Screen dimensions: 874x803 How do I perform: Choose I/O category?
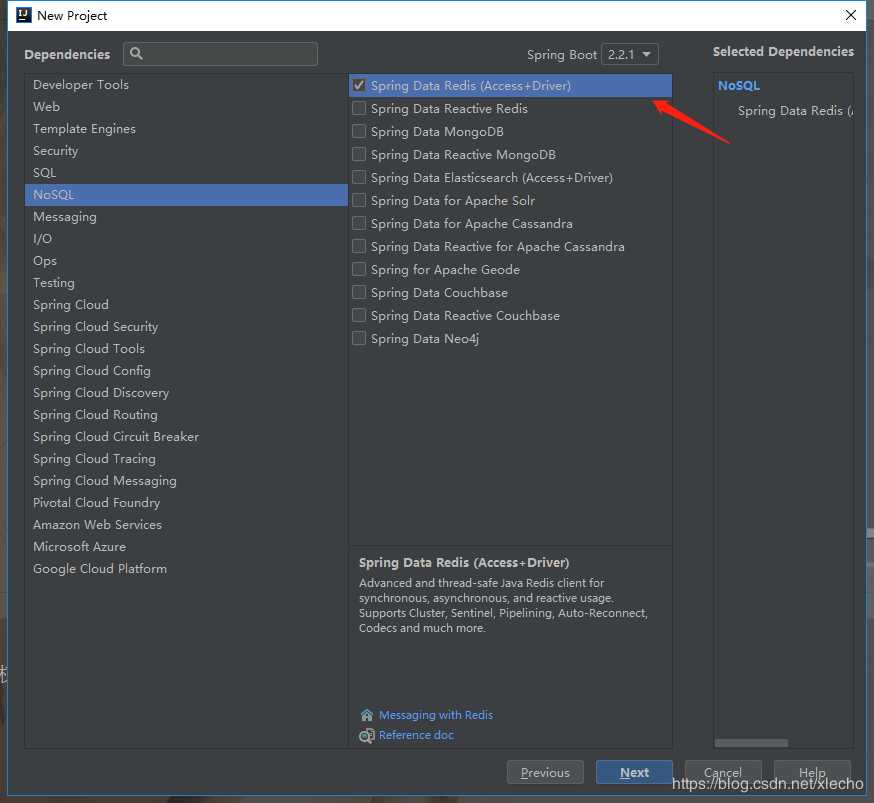coord(186,239)
